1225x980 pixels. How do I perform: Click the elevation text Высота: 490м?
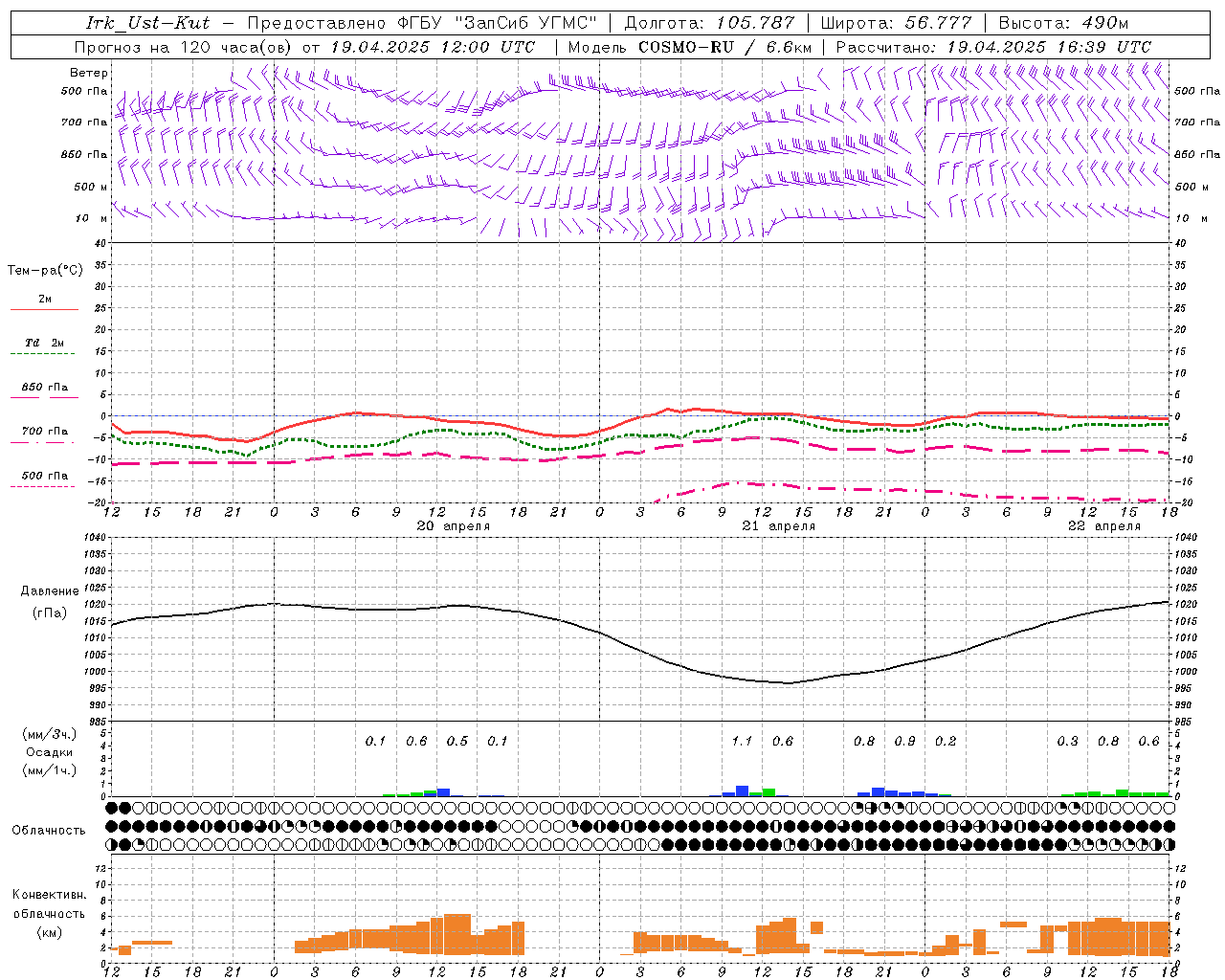1063,23
